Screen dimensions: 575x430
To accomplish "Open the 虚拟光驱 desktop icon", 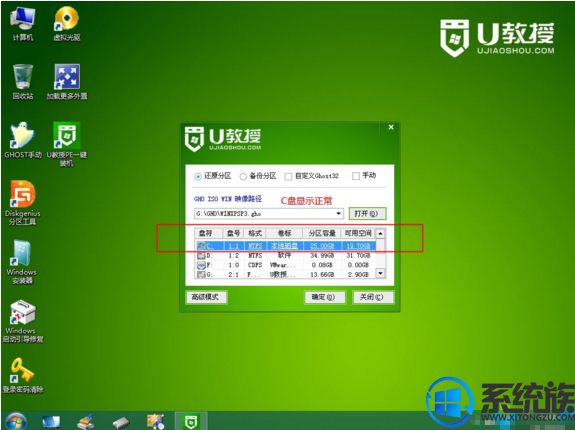I will 67,24.
